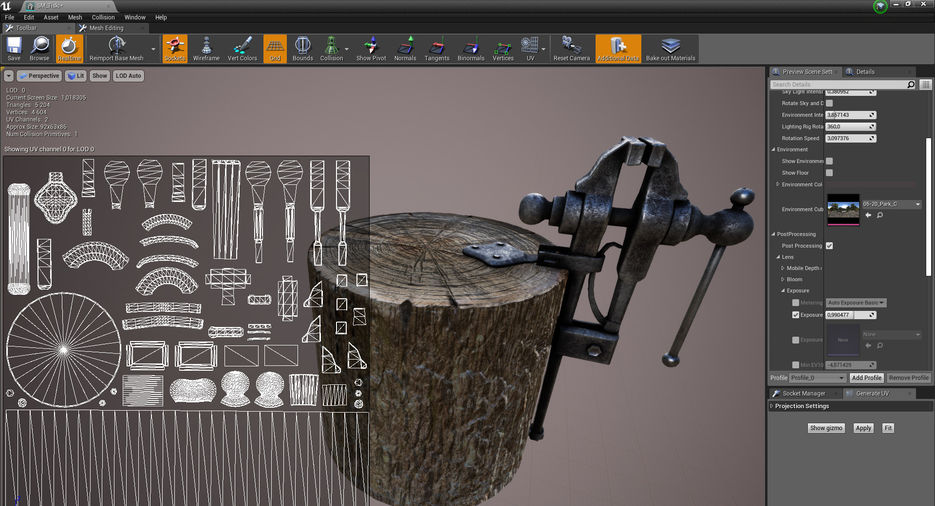935x506 pixels.
Task: Switch to the Generate UV tab
Action: click(x=872, y=393)
